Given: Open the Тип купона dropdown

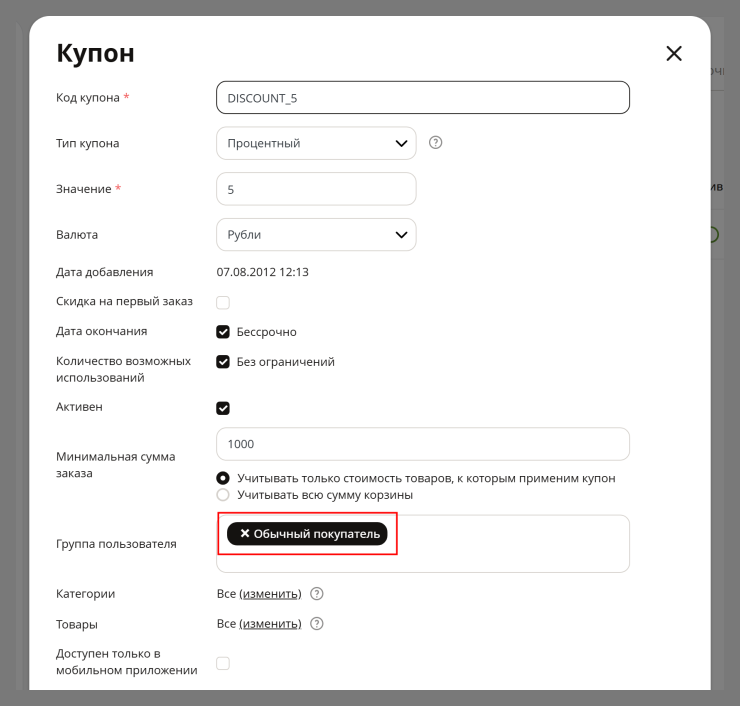Looking at the screenshot, I should tap(316, 143).
